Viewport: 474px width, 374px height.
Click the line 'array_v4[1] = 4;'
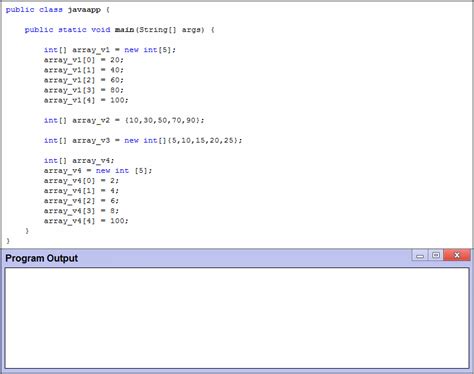pos(81,191)
